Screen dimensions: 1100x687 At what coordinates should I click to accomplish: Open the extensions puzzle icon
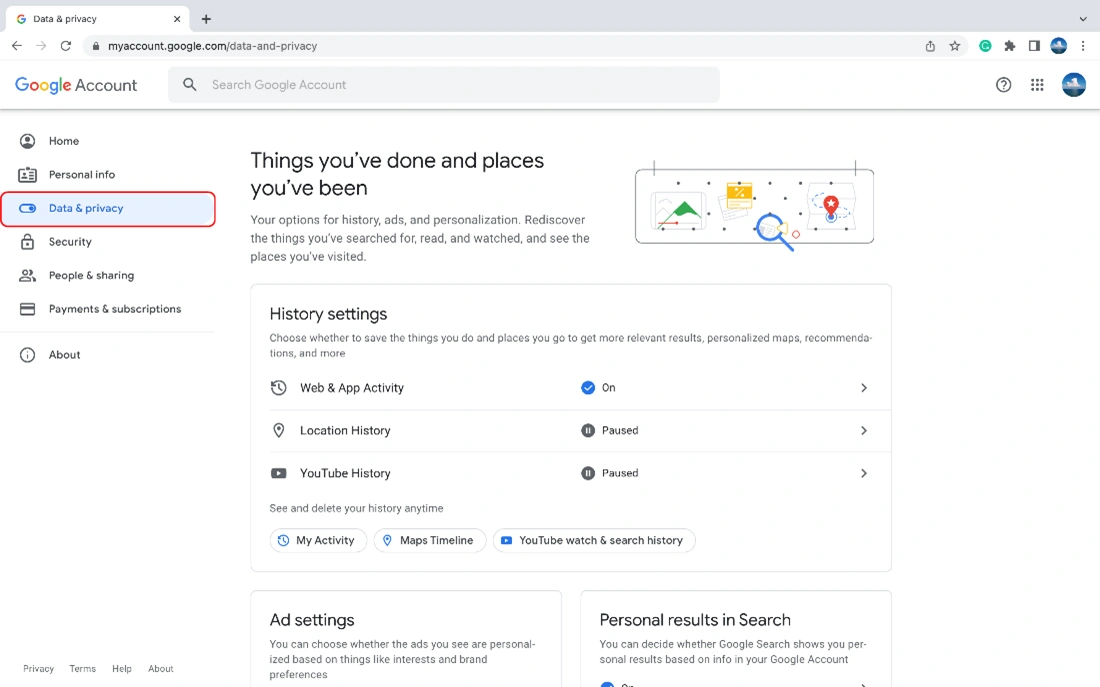(x=1010, y=46)
